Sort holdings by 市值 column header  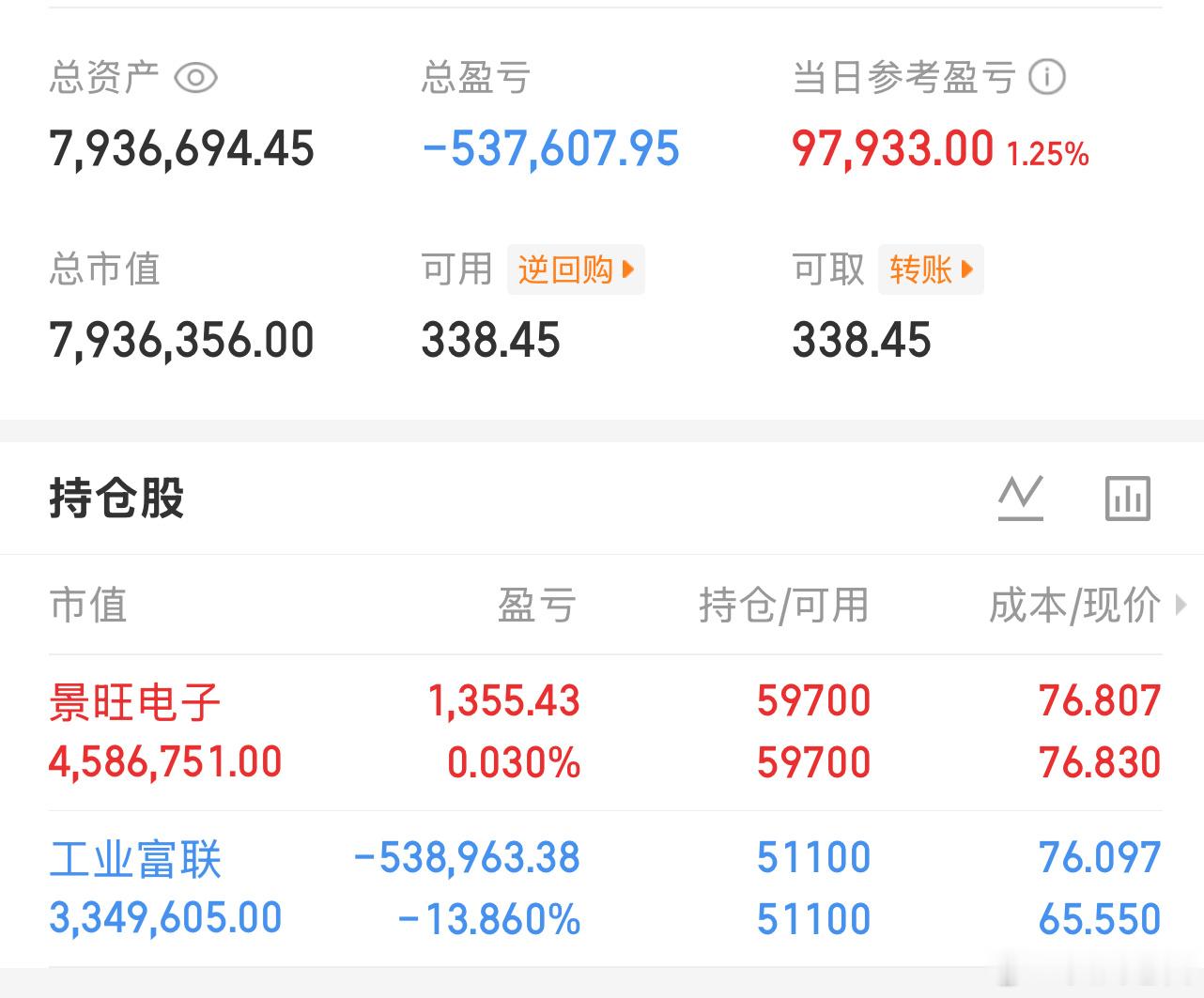click(88, 605)
